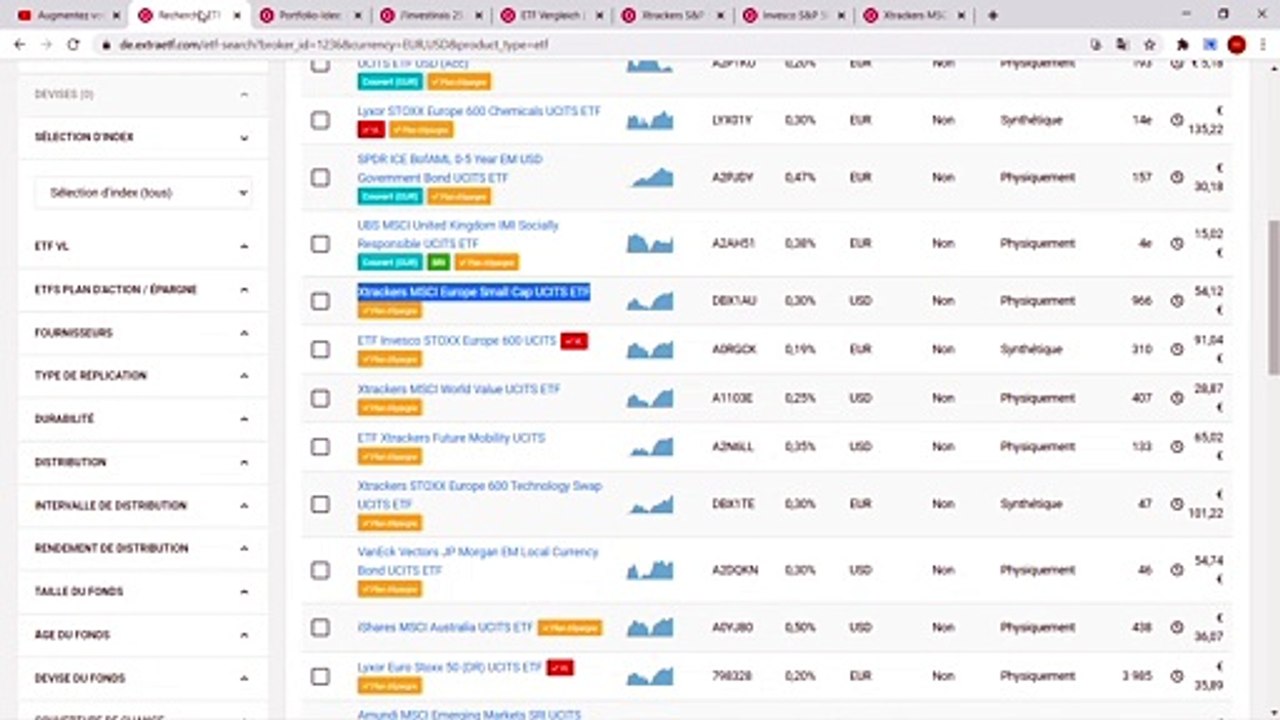The height and width of the screenshot is (720, 1280).
Task: Click the clock icon in VanEck Vectors row
Action: [1177, 570]
